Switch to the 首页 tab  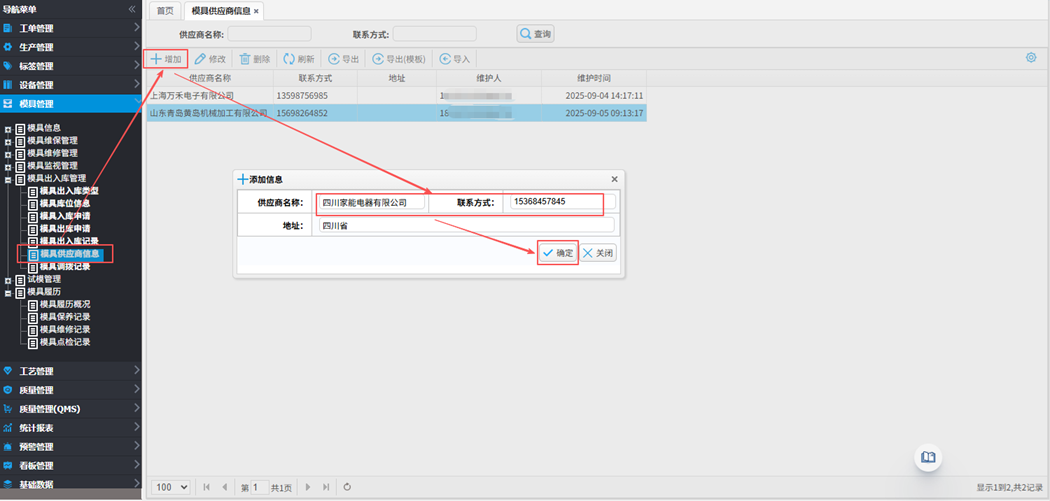pos(165,11)
